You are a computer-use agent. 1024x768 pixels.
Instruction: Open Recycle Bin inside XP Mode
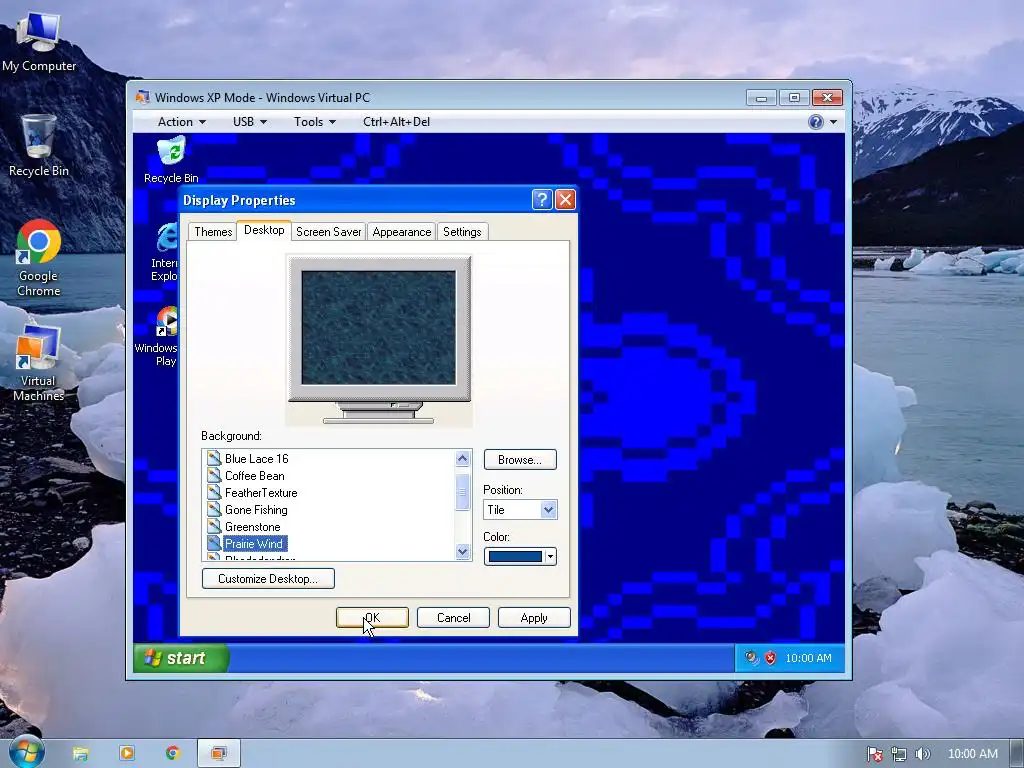point(171,159)
